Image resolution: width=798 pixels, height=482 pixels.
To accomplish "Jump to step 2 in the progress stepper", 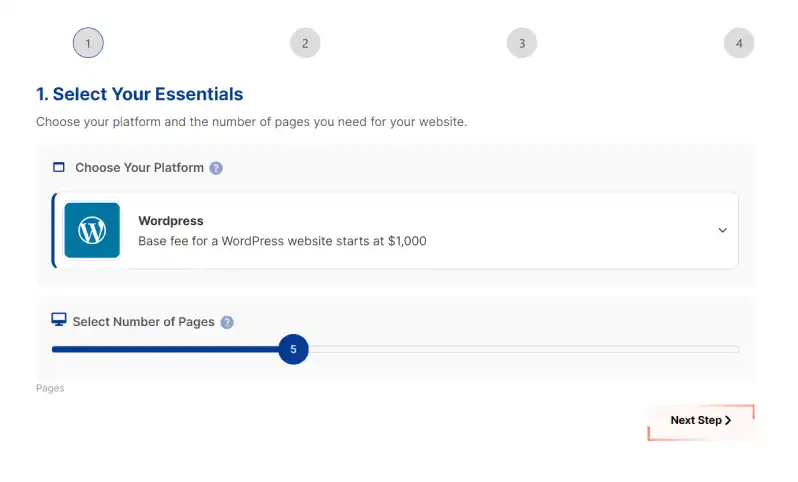I will 305,43.
